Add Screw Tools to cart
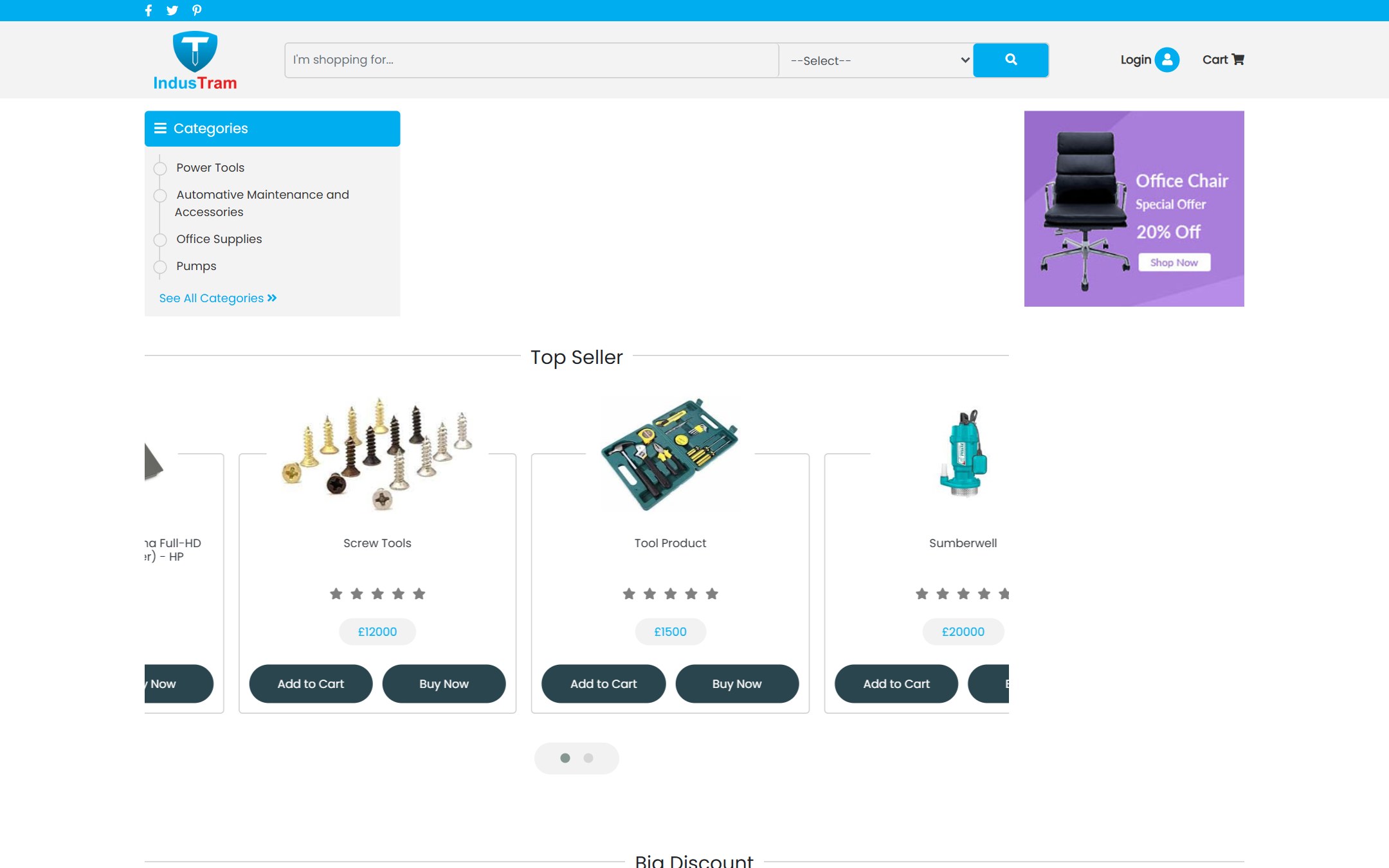 click(x=311, y=683)
